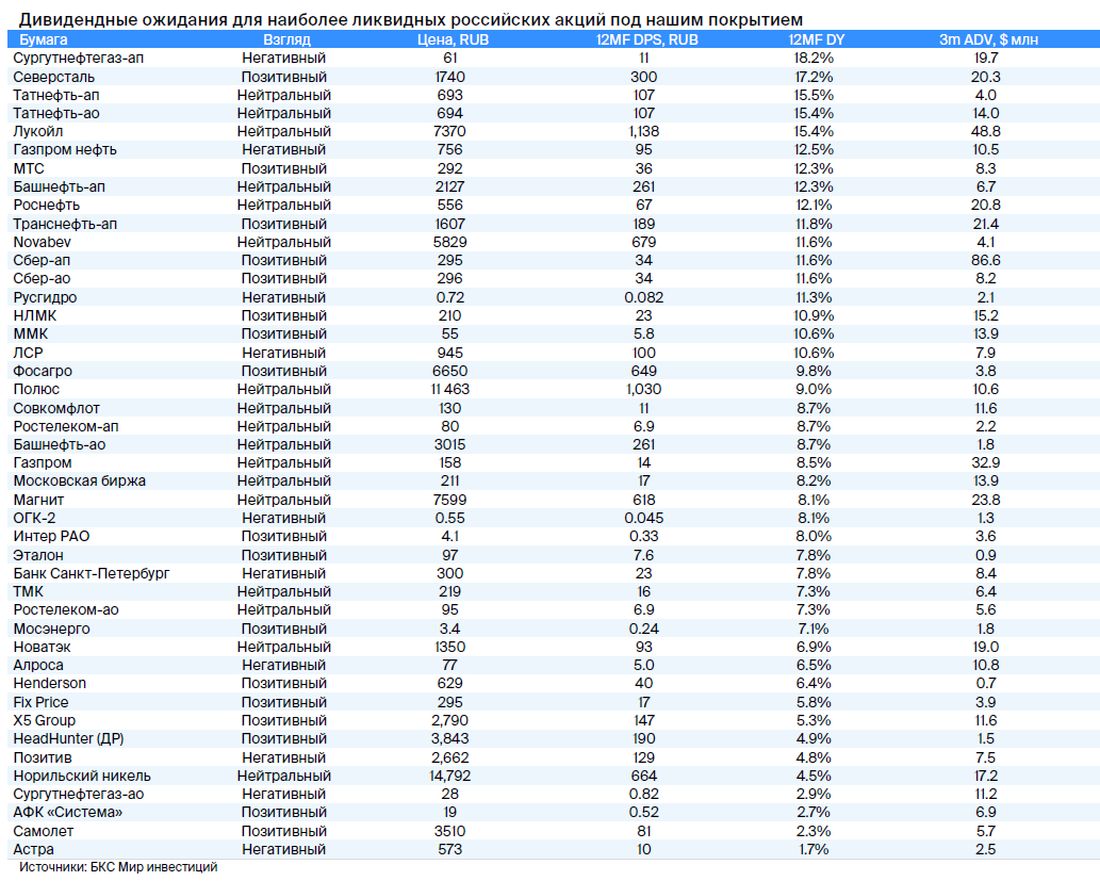The image size is (1100, 881).
Task: Click Лукойл's price value 7370
Action: (450, 132)
